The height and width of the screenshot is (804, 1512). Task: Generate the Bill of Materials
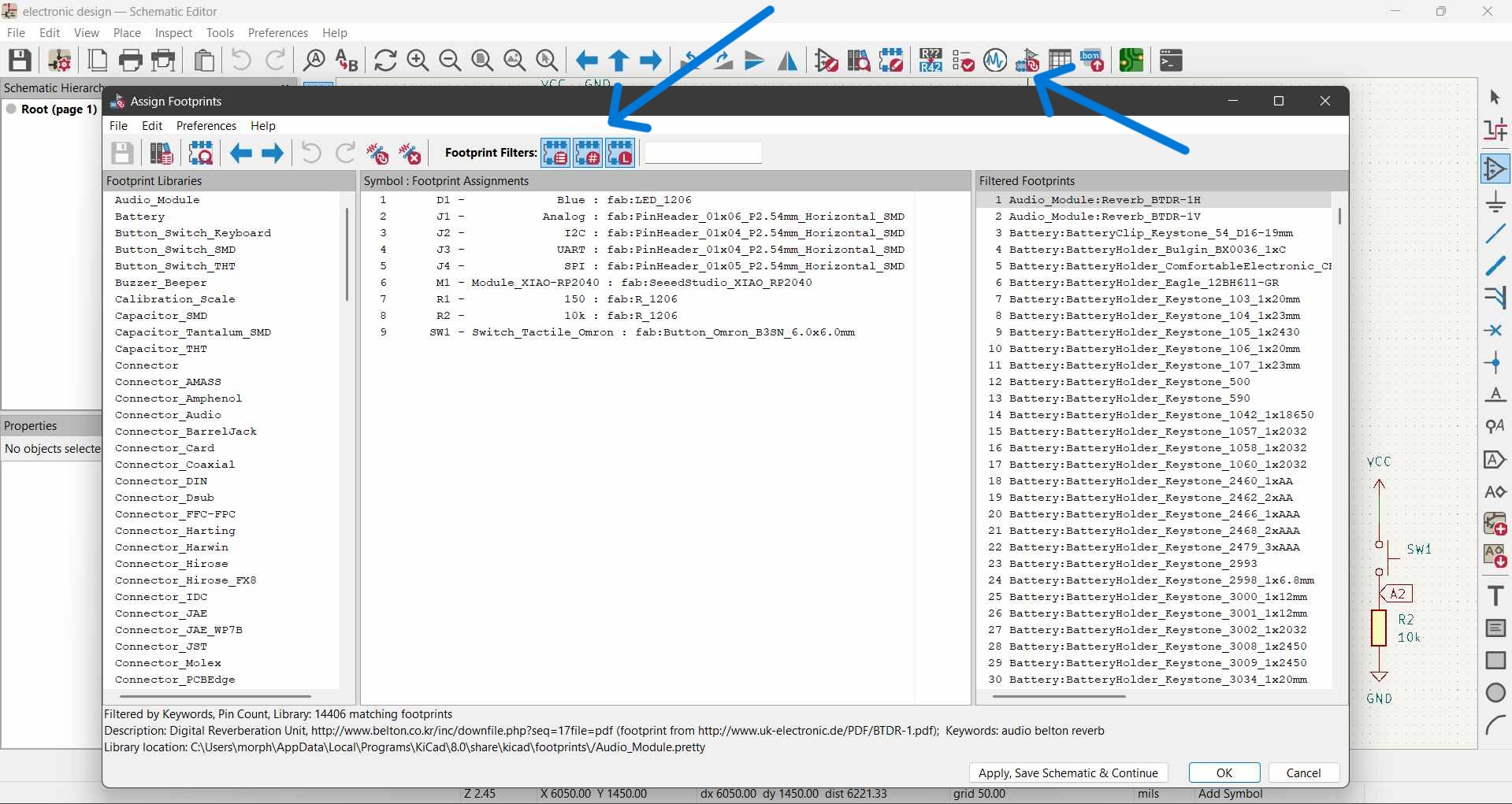click(x=1092, y=60)
